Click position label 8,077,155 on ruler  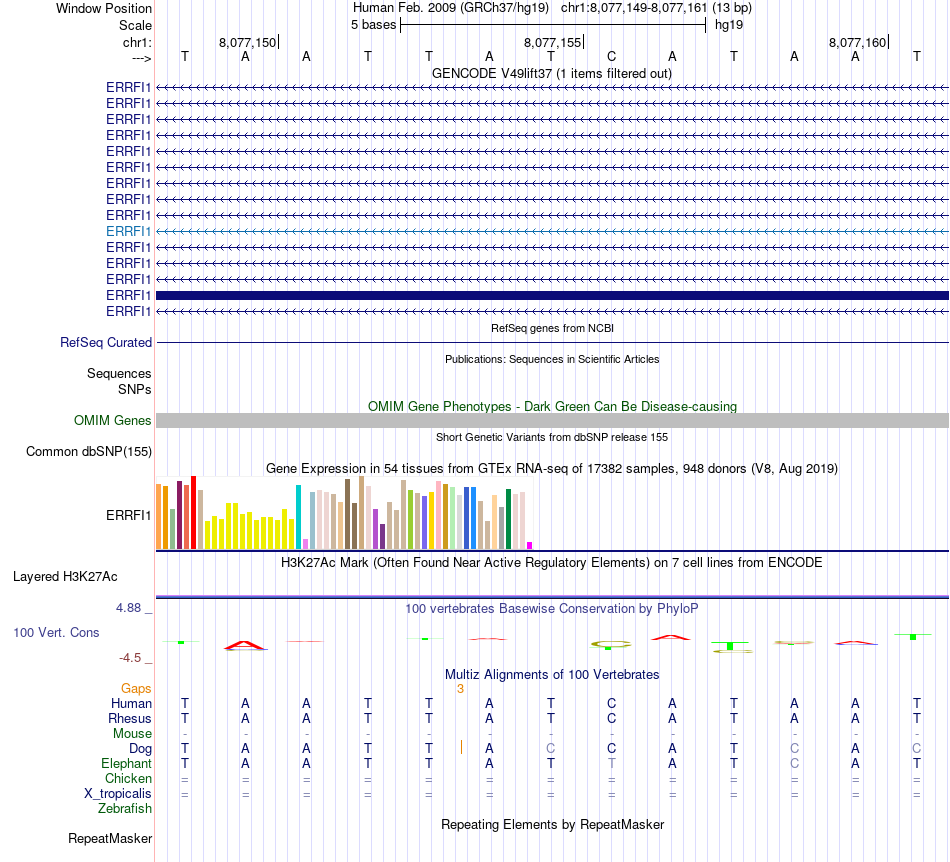coord(552,42)
